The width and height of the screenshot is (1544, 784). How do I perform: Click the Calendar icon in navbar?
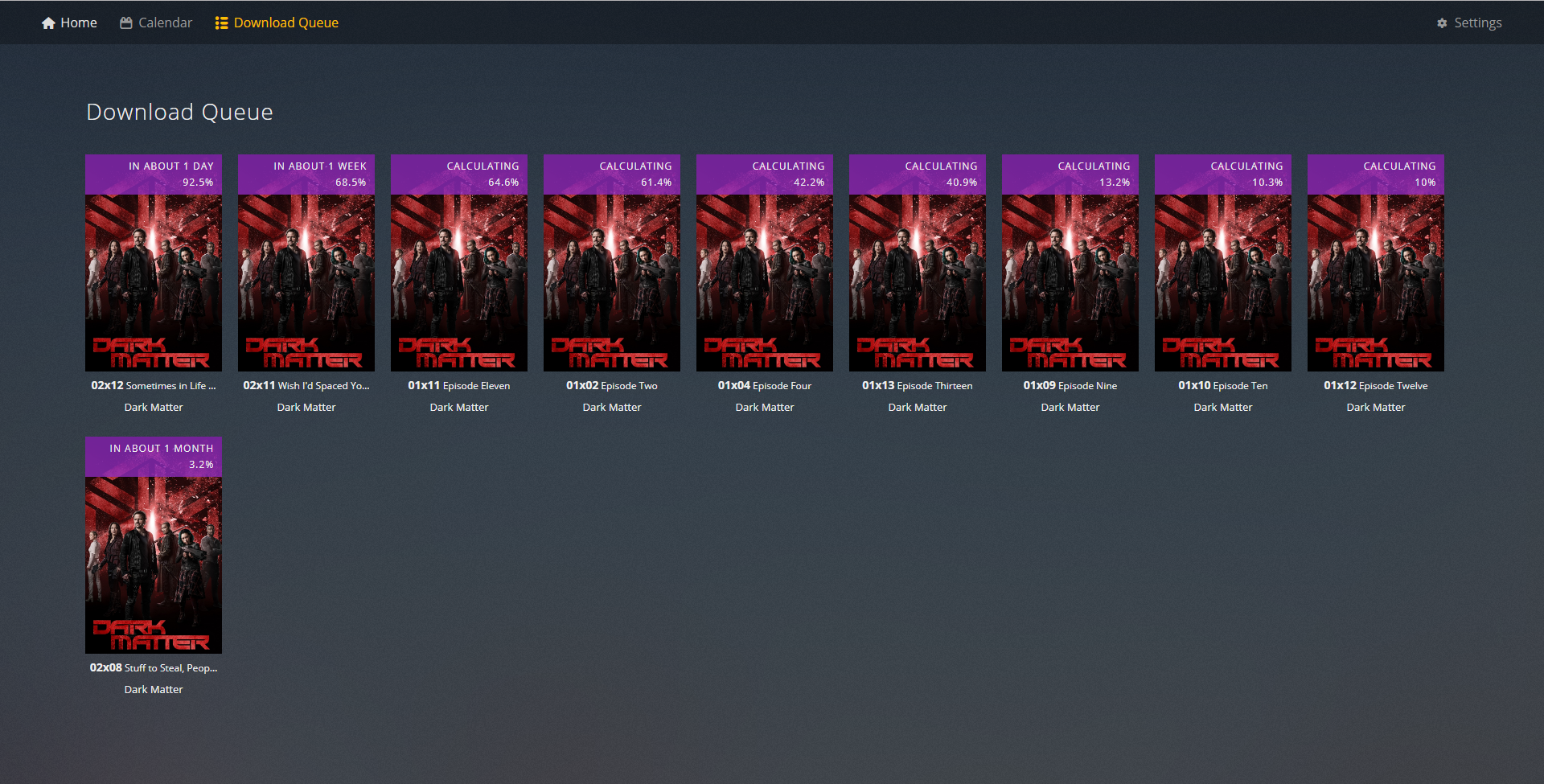pos(126,23)
